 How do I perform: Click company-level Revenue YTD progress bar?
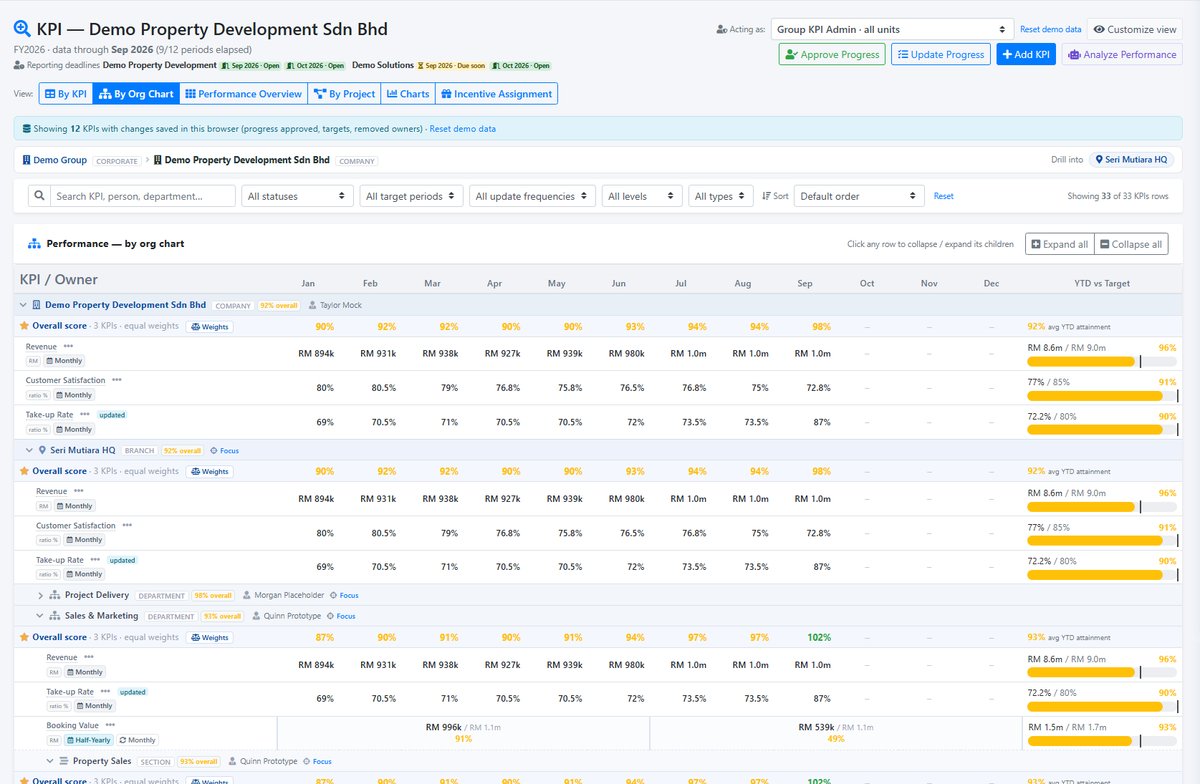(x=1102, y=362)
